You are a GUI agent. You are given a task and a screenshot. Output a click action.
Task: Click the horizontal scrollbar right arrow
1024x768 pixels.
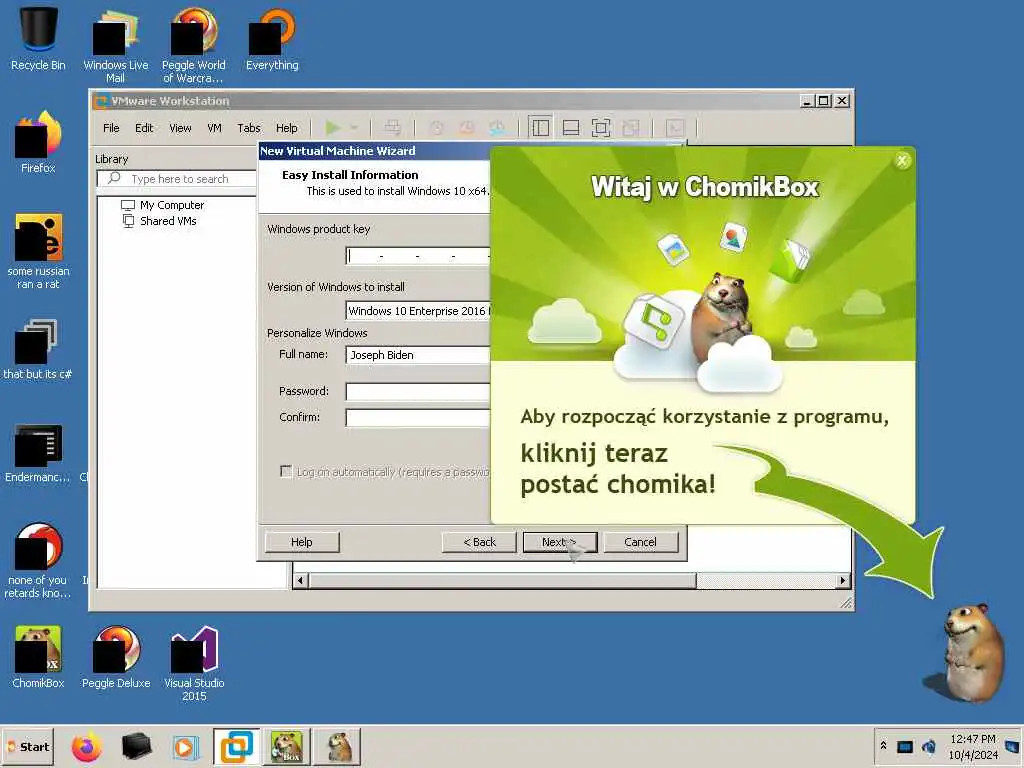(842, 580)
